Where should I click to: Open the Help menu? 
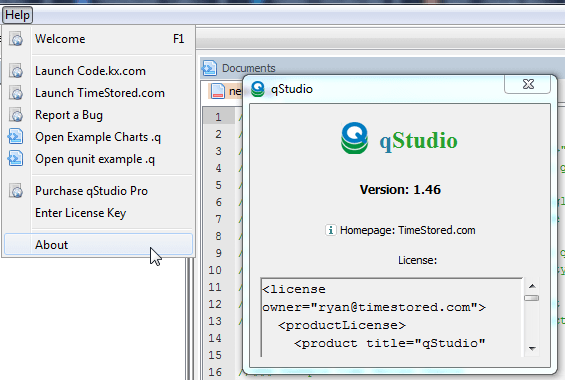tap(17, 15)
